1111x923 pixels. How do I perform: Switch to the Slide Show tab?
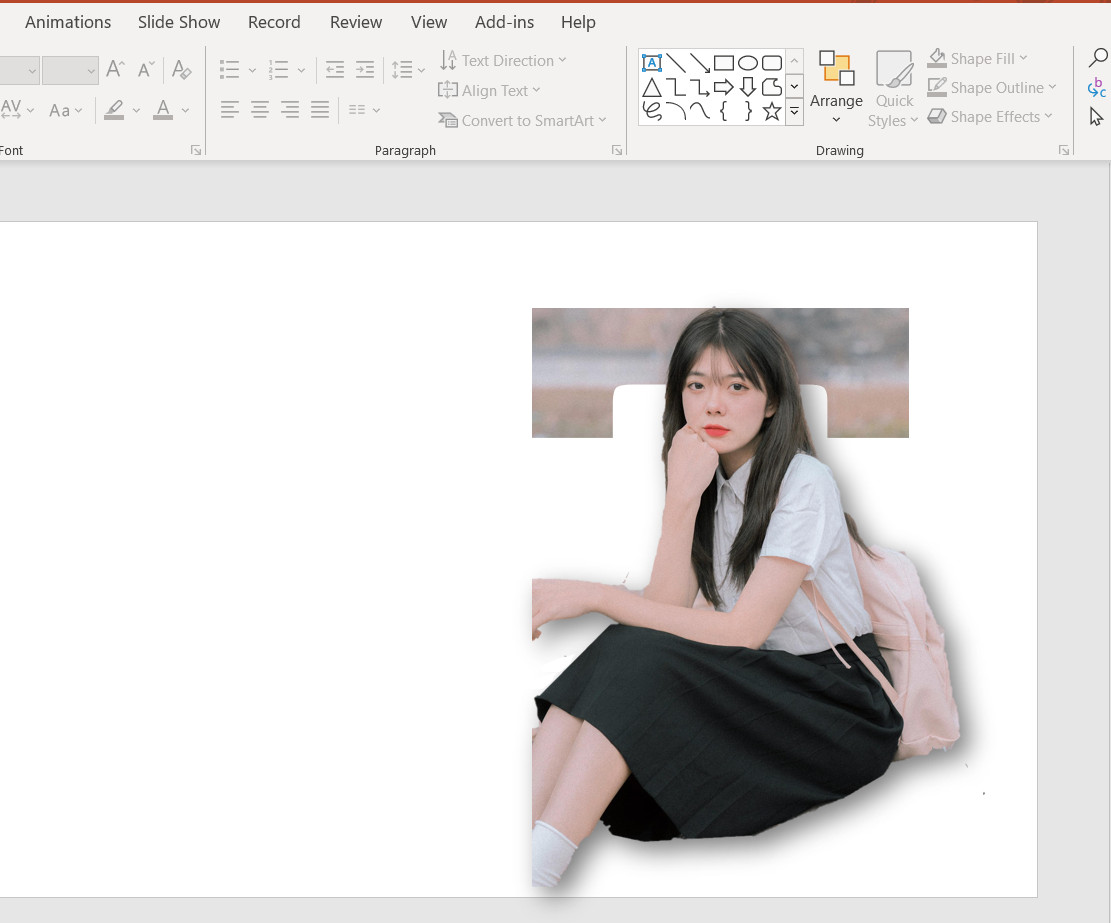click(179, 22)
